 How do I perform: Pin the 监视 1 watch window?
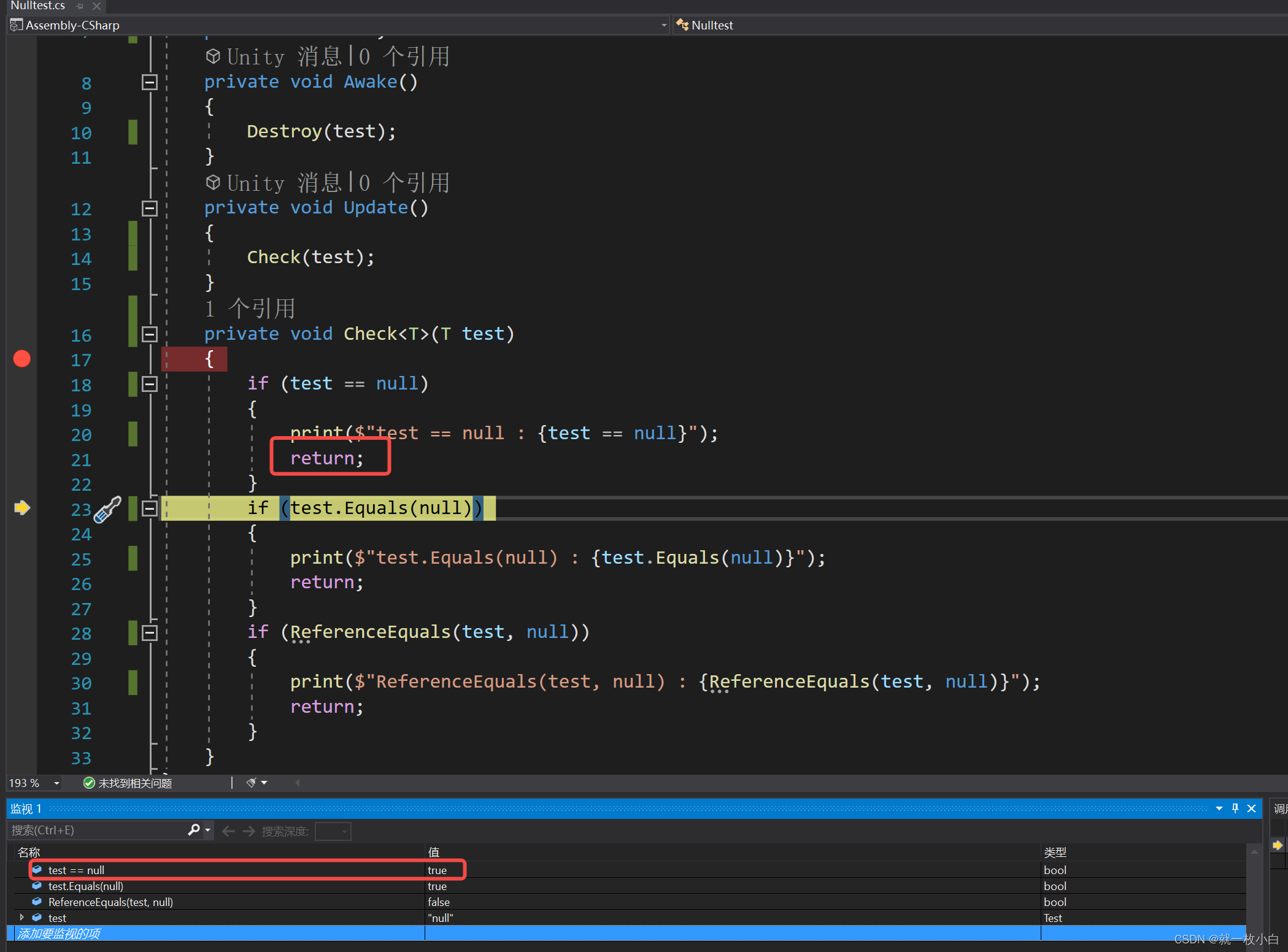(x=1235, y=808)
